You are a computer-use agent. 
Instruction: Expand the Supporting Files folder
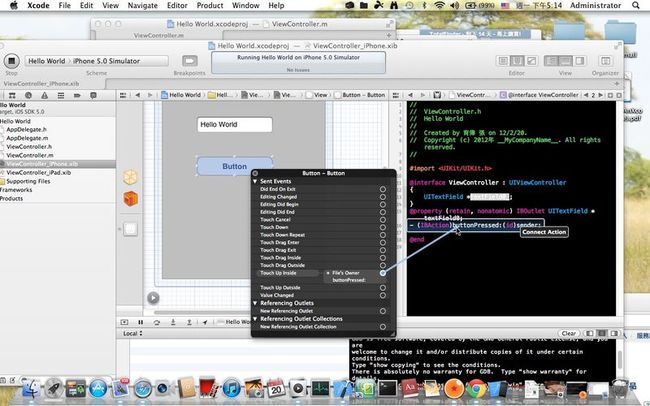point(28,181)
